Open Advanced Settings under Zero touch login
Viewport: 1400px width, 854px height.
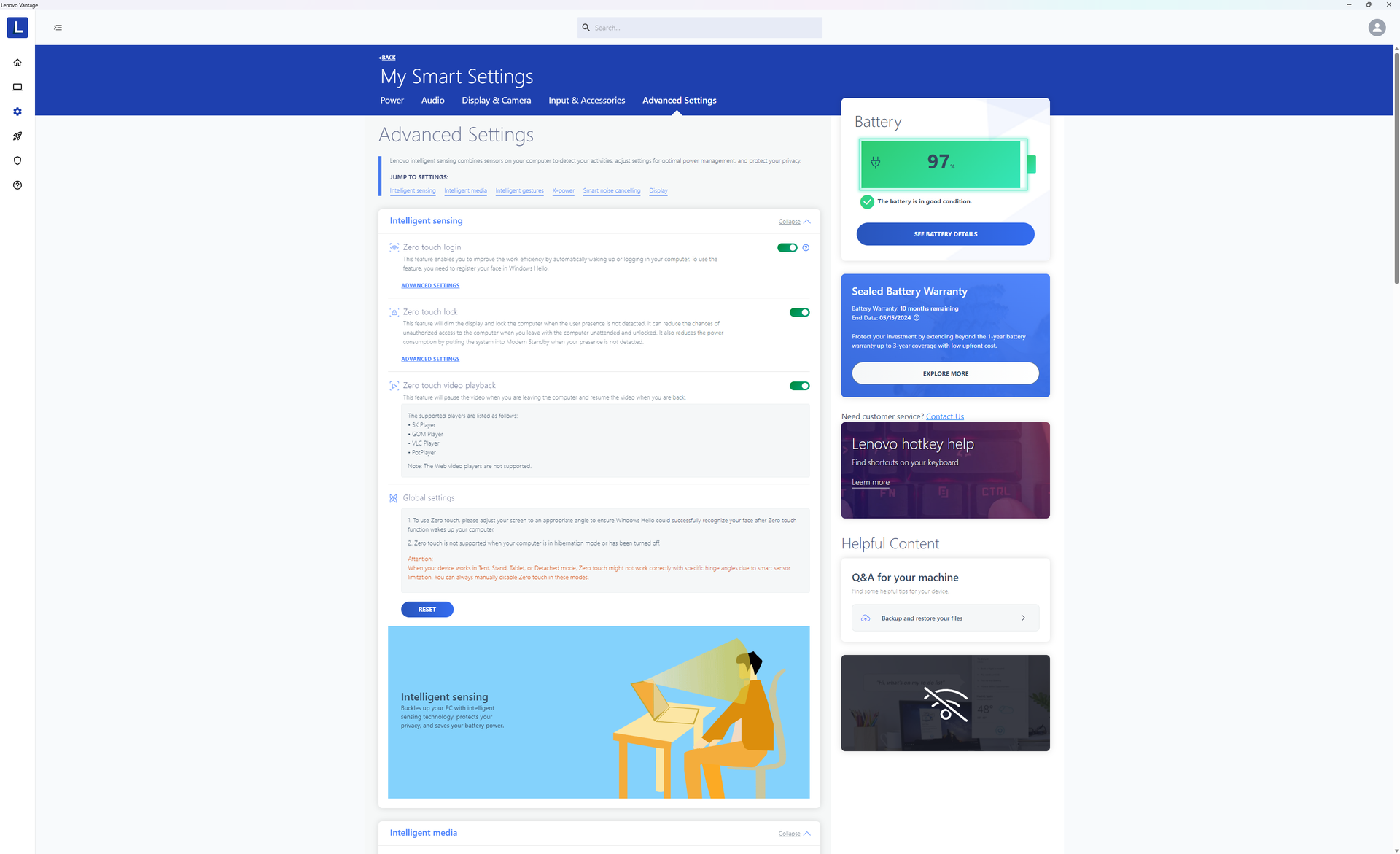coord(430,286)
